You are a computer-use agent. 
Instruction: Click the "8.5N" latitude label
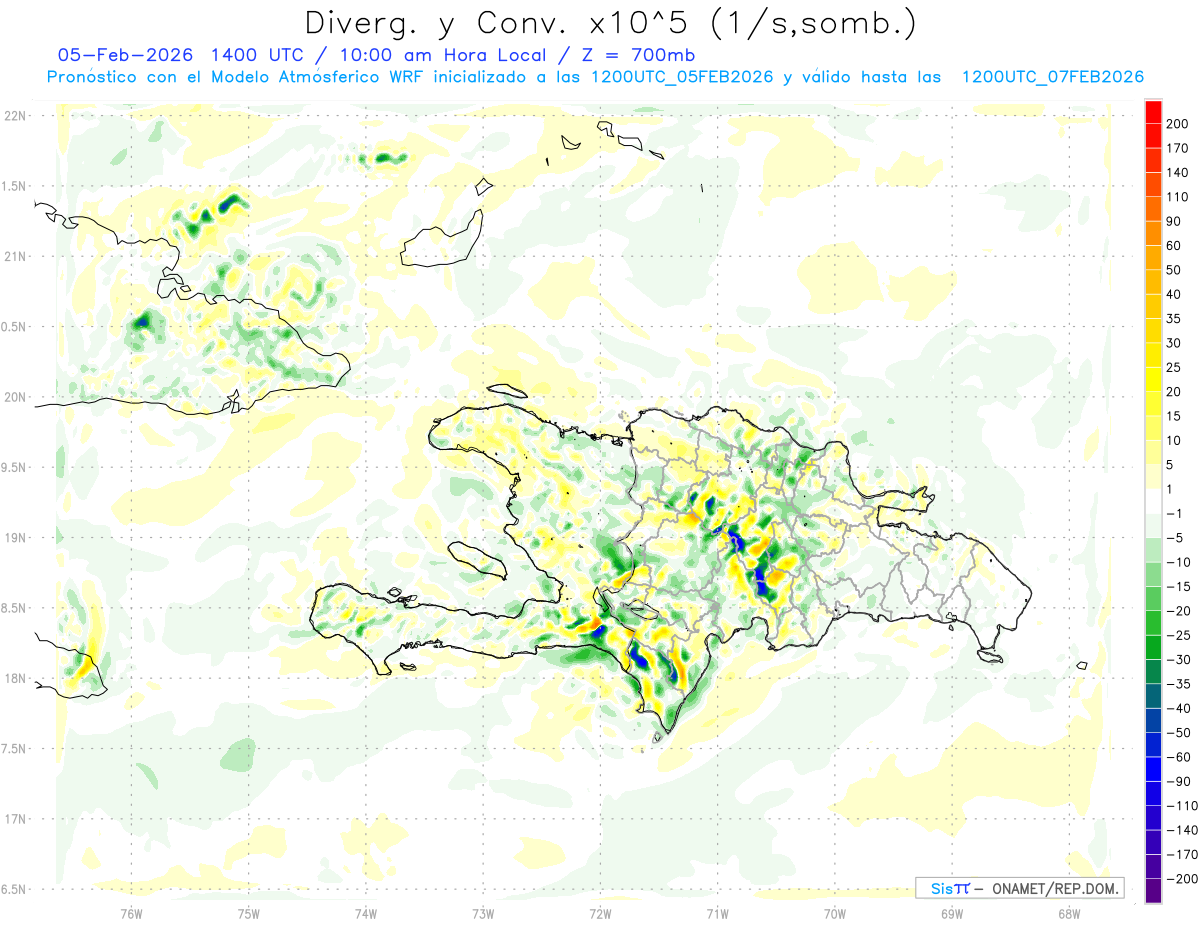[13, 608]
